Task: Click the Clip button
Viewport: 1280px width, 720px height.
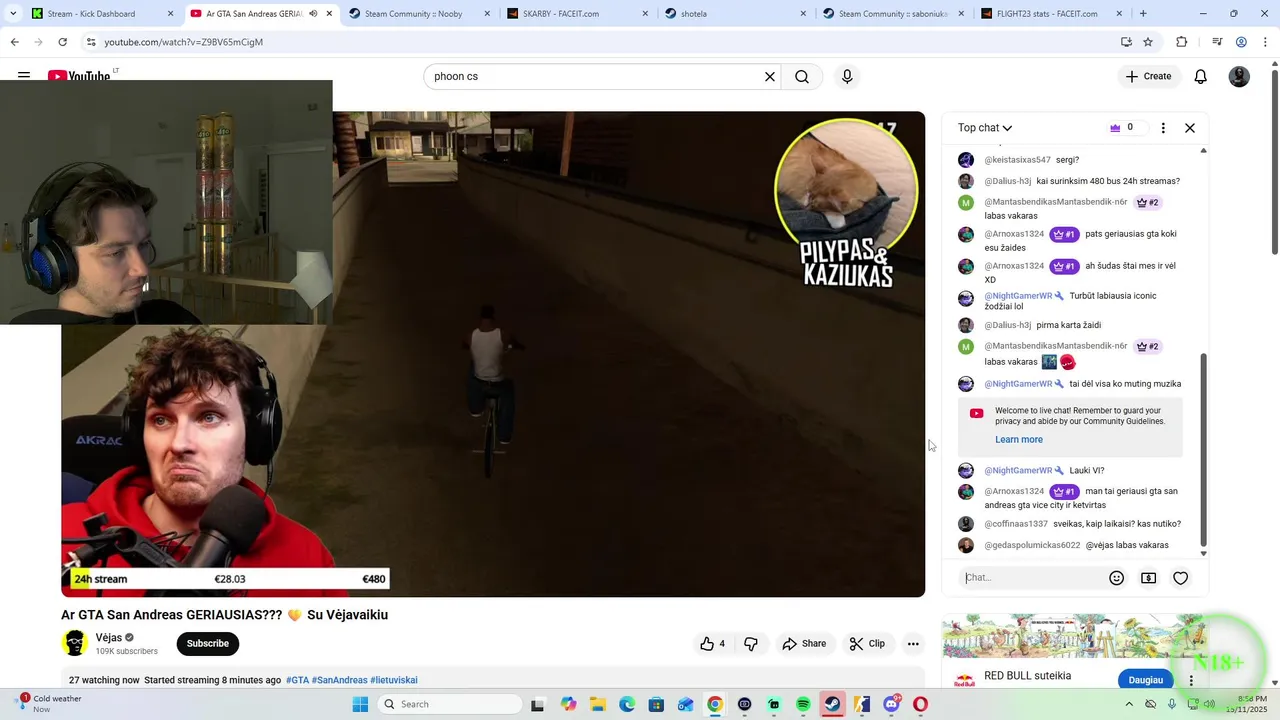Action: 867,644
